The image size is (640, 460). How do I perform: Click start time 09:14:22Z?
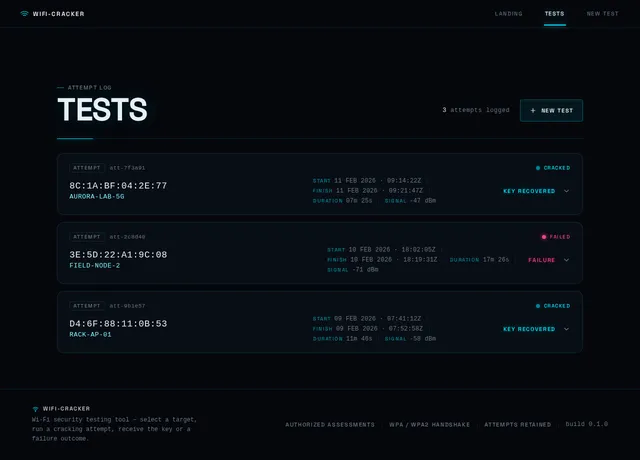404,180
